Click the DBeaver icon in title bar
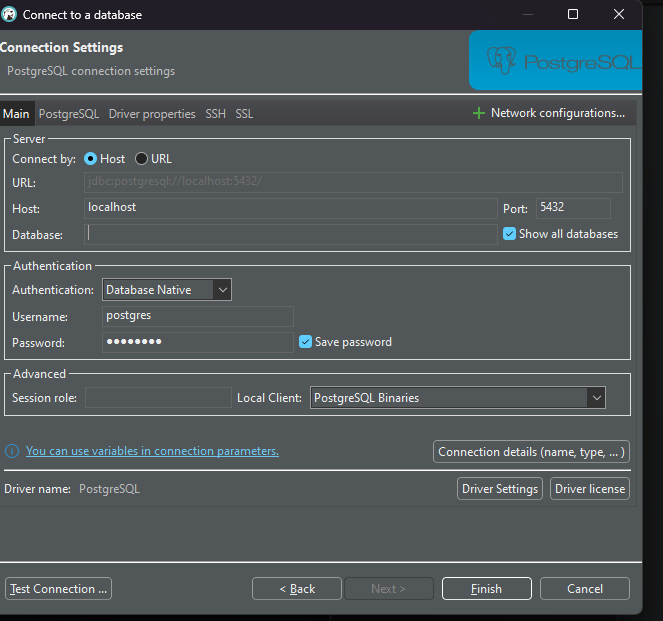This screenshot has height=621, width=663. (9, 15)
